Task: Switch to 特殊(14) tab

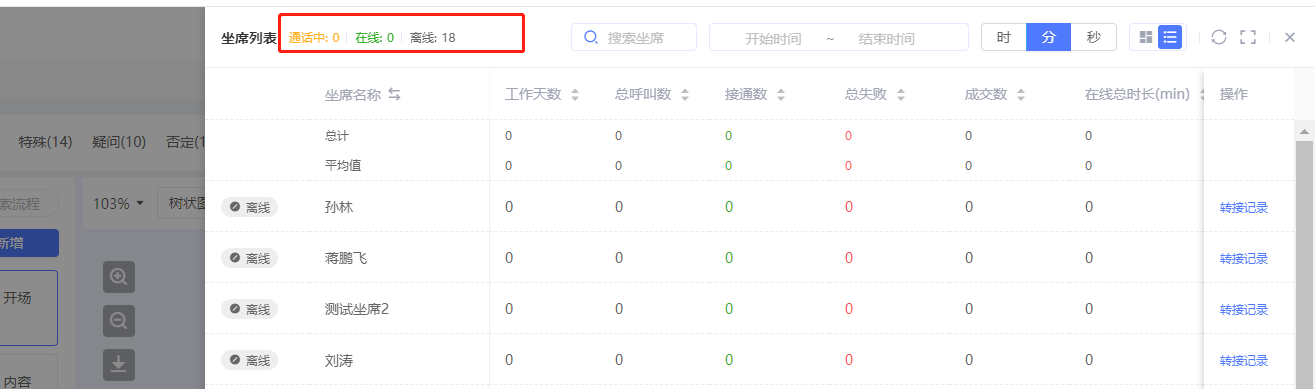Action: click(x=45, y=142)
